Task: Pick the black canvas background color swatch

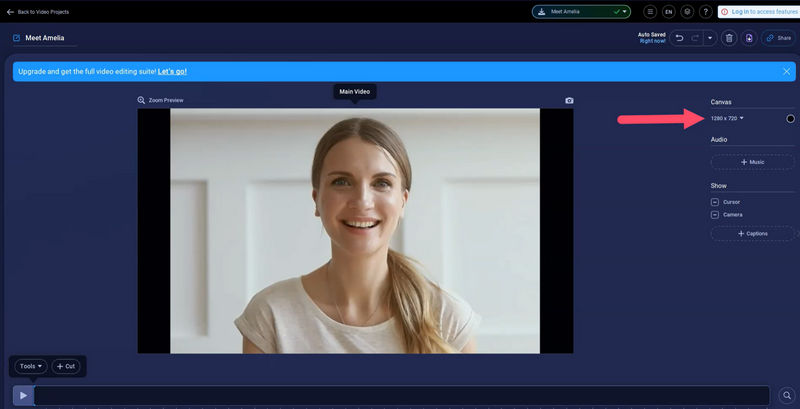Action: [790, 118]
